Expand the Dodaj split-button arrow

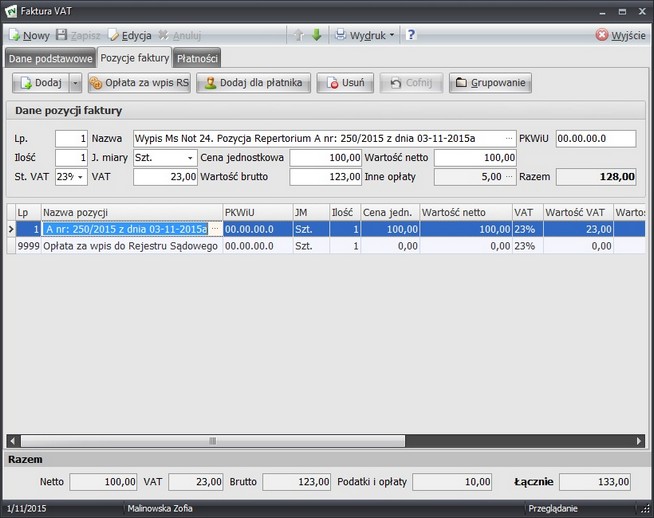(x=76, y=83)
